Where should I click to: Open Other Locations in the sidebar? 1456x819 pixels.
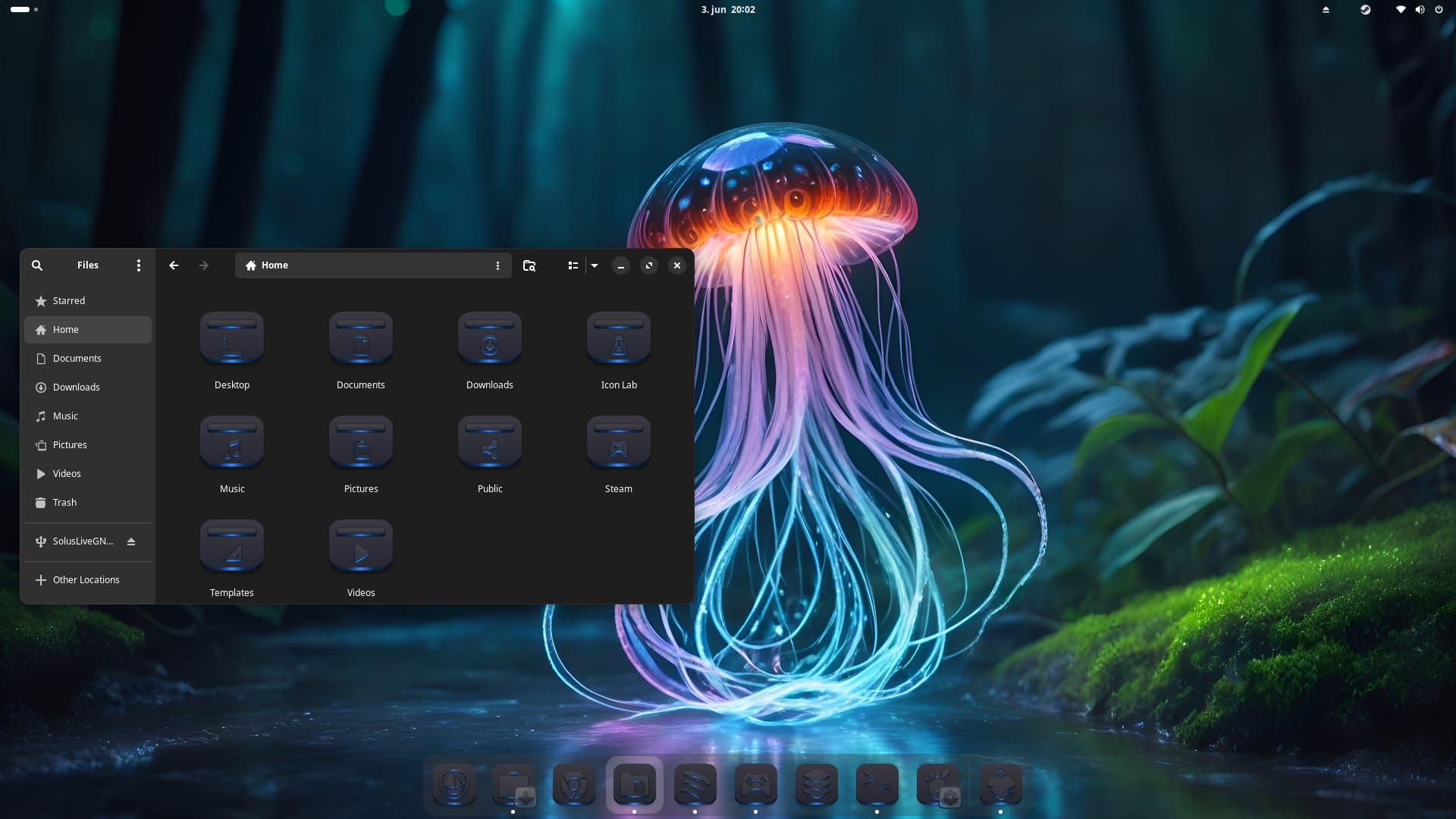[88, 580]
